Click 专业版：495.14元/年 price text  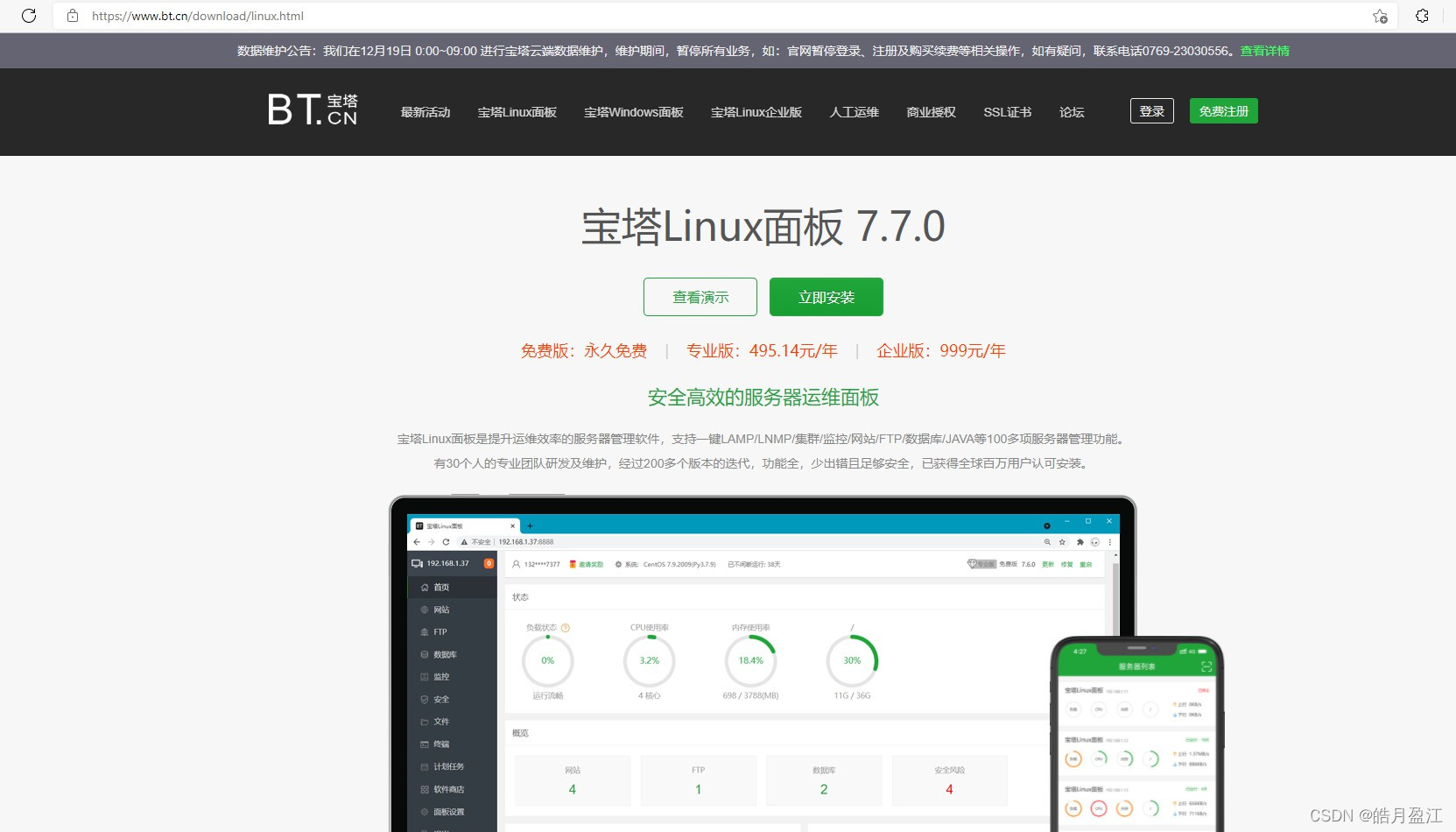[762, 351]
